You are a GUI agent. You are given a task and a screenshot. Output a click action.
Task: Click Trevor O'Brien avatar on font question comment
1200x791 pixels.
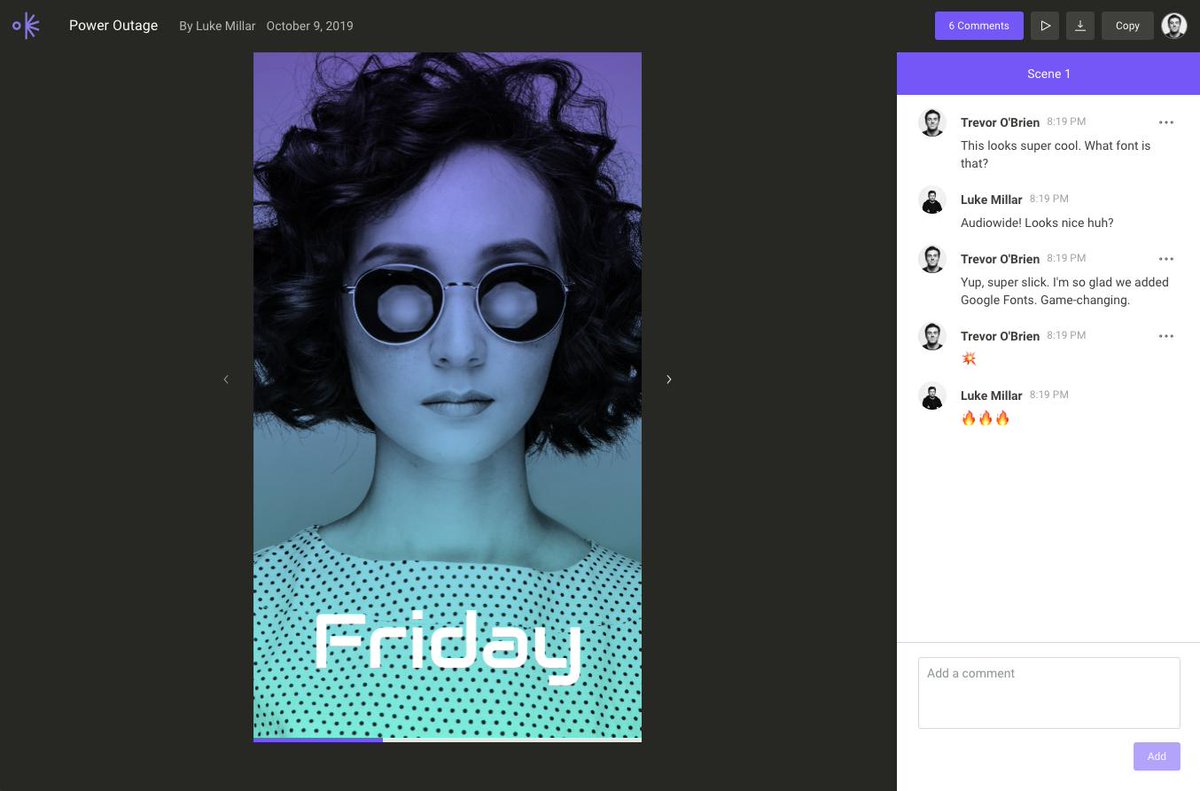click(x=932, y=123)
